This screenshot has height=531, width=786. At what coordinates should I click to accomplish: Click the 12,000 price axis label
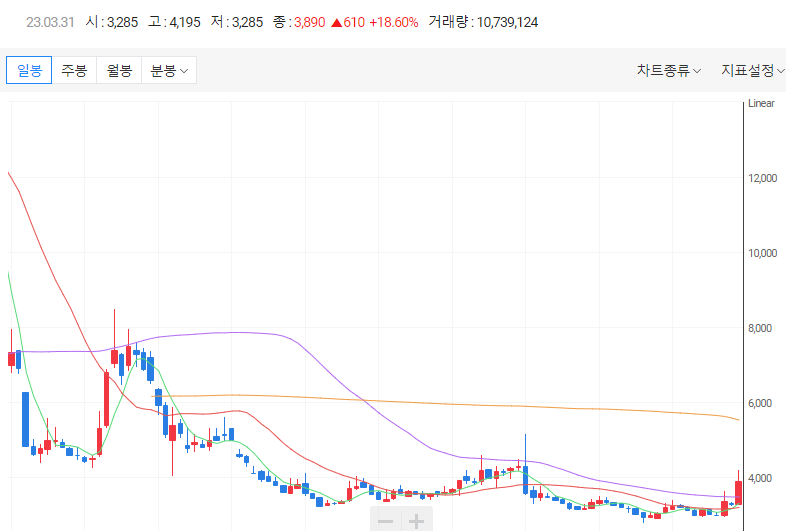(762, 178)
